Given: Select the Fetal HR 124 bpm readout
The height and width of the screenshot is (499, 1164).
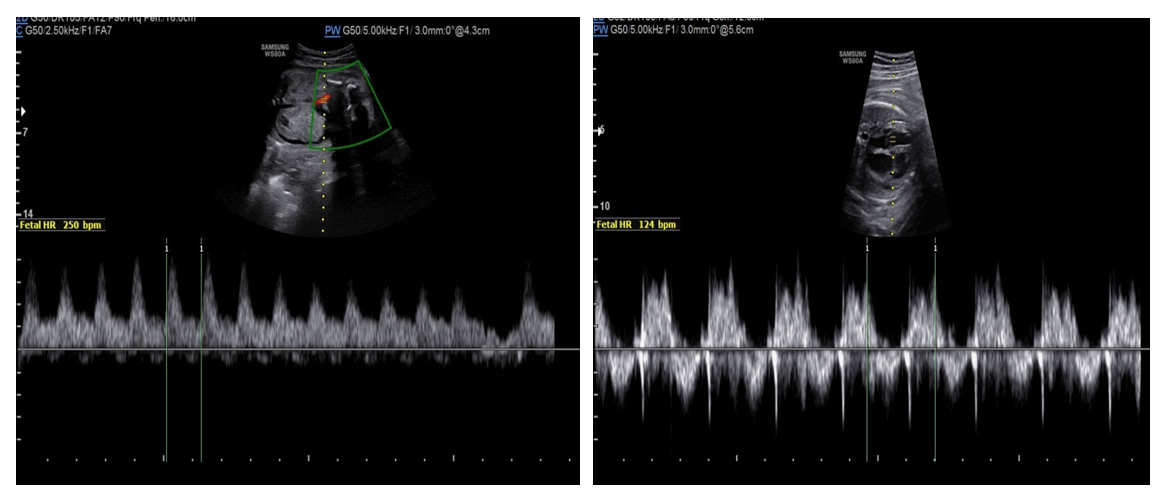Looking at the screenshot, I should pos(637,224).
